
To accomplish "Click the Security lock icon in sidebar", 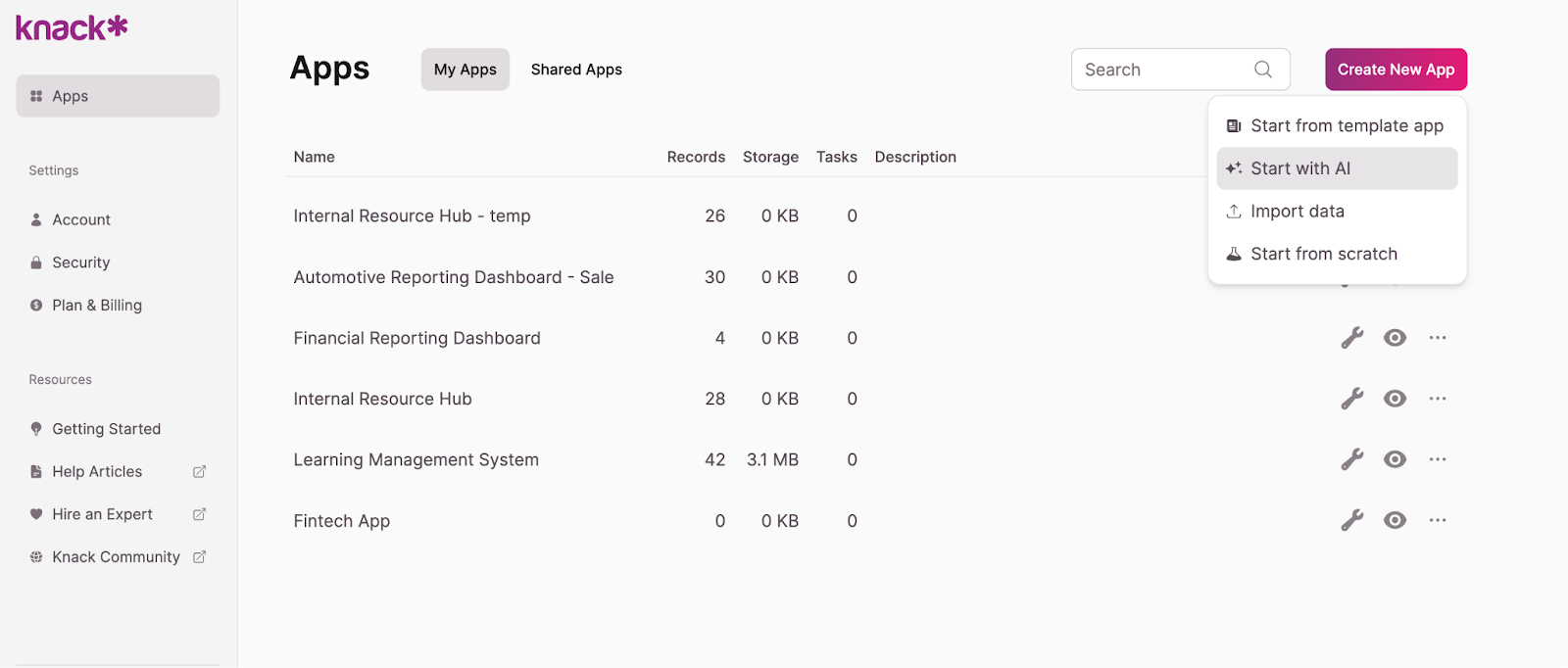I will click(36, 262).
